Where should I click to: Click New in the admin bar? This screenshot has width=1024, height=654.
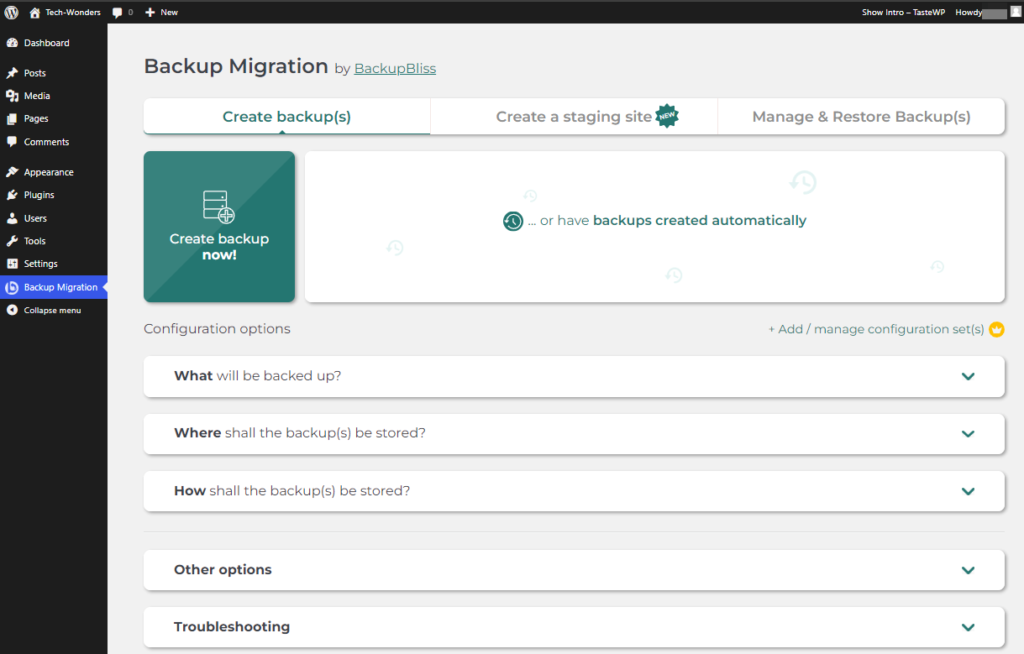coord(169,12)
